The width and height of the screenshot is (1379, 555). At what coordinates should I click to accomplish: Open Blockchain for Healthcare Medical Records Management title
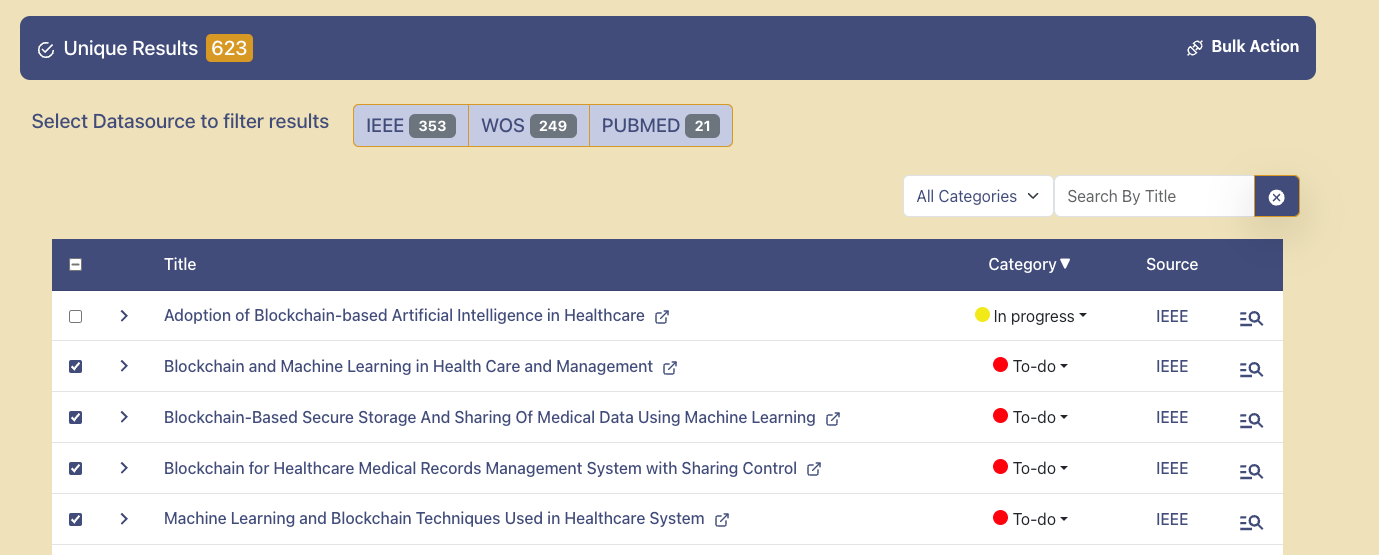(480, 469)
